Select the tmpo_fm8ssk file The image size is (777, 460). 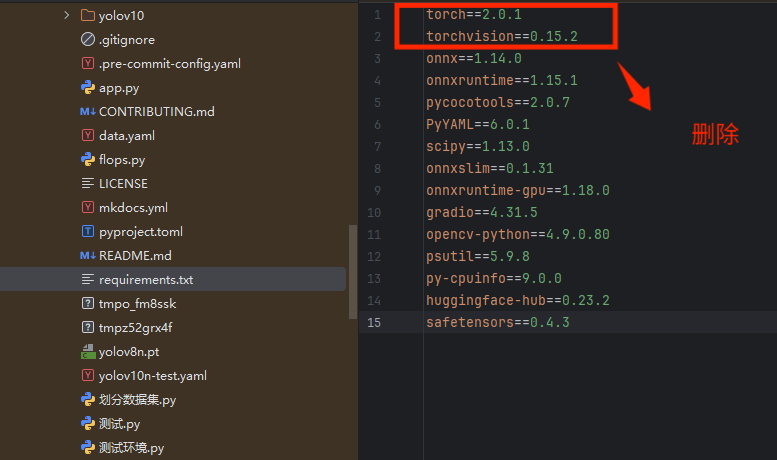pyautogui.click(x=137, y=304)
